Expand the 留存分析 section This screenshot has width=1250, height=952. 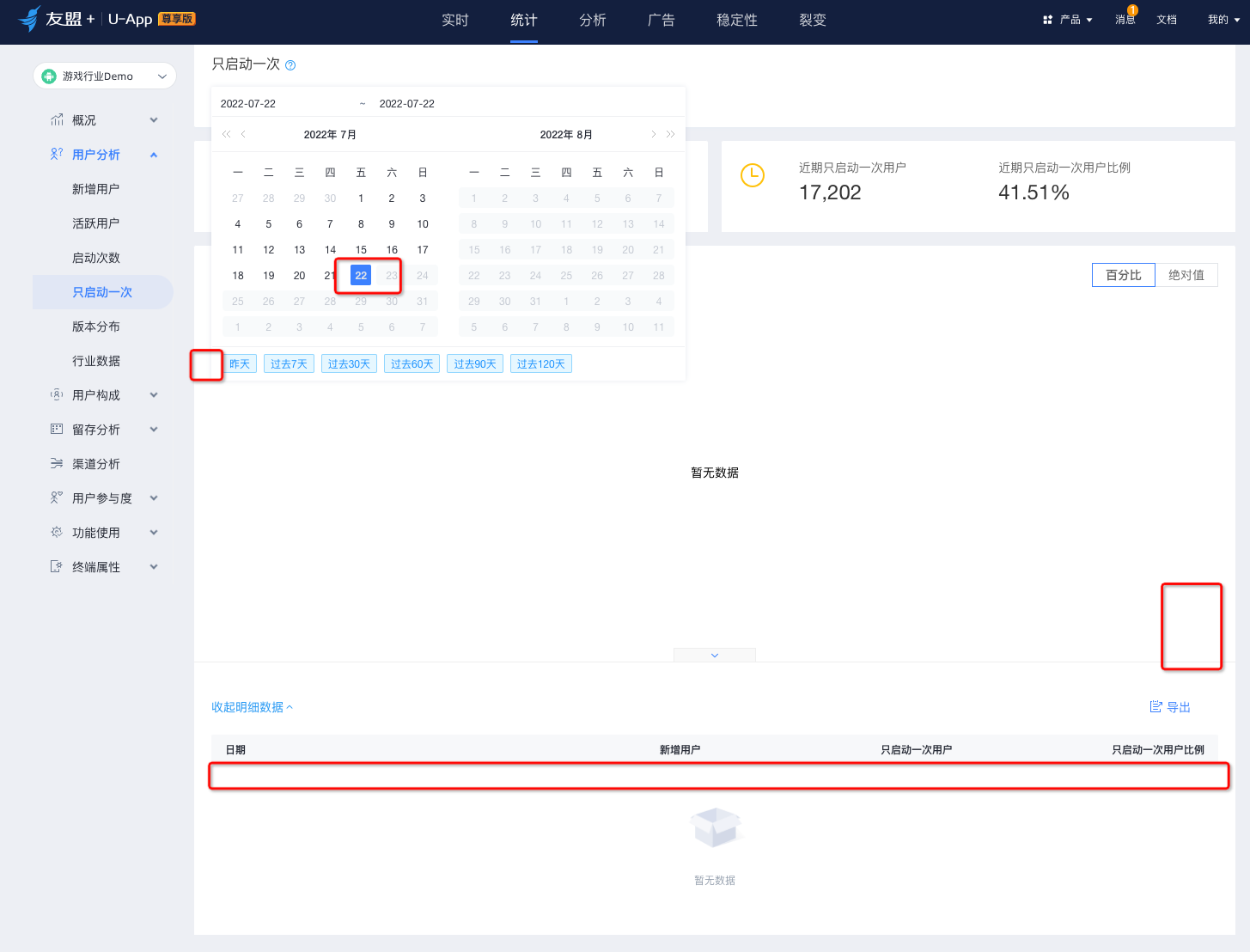154,430
